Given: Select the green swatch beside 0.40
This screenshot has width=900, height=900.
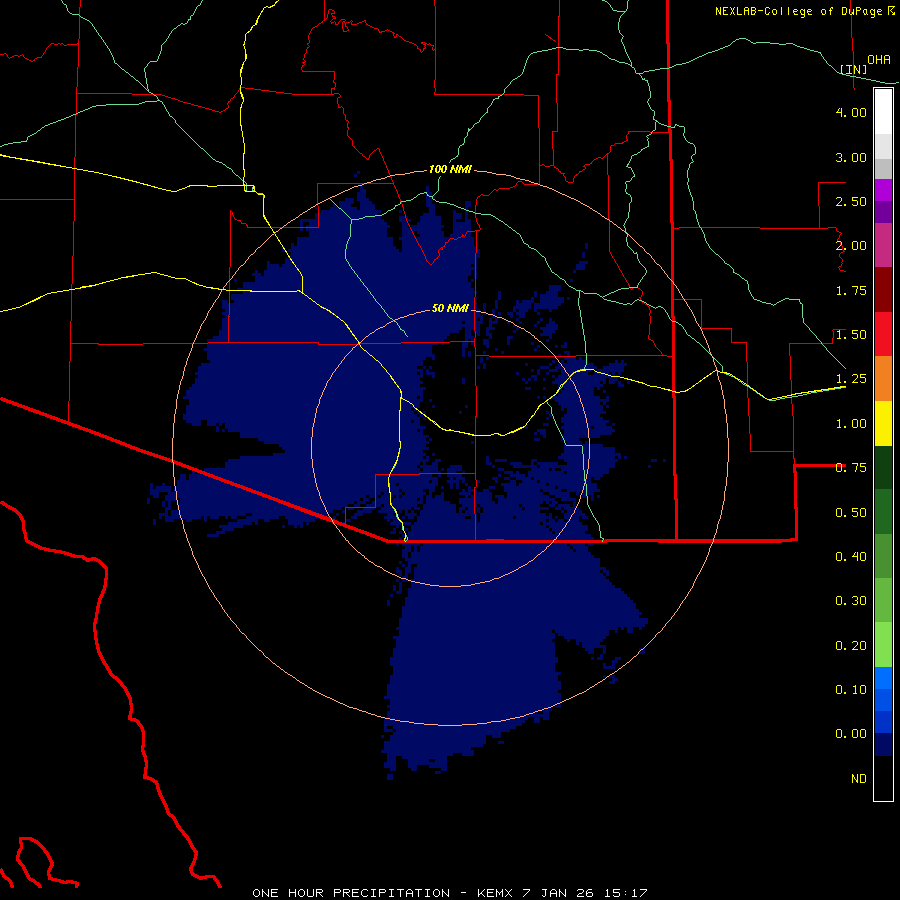Looking at the screenshot, I should (x=883, y=556).
